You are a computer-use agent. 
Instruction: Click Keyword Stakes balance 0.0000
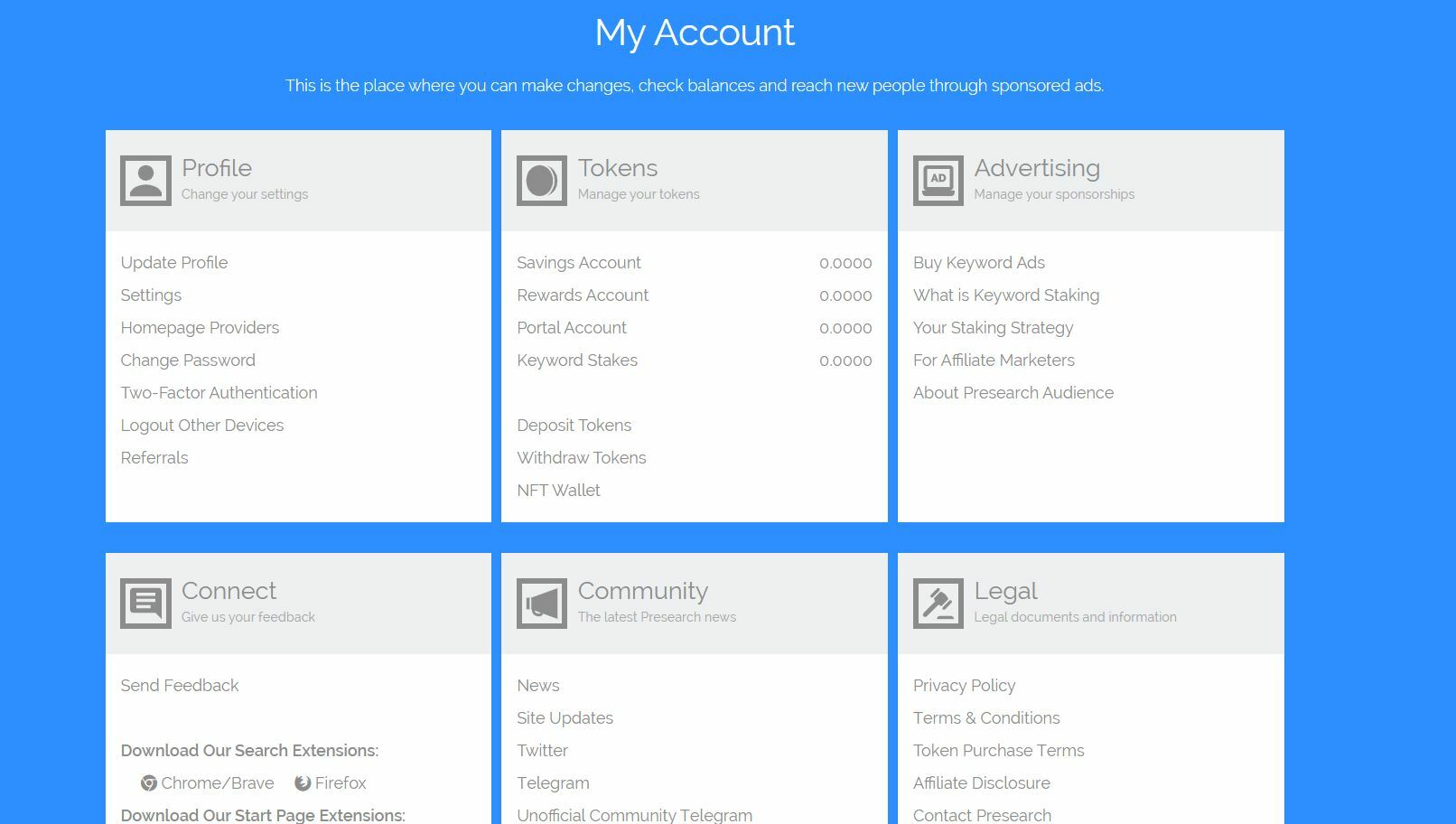pyautogui.click(x=845, y=360)
